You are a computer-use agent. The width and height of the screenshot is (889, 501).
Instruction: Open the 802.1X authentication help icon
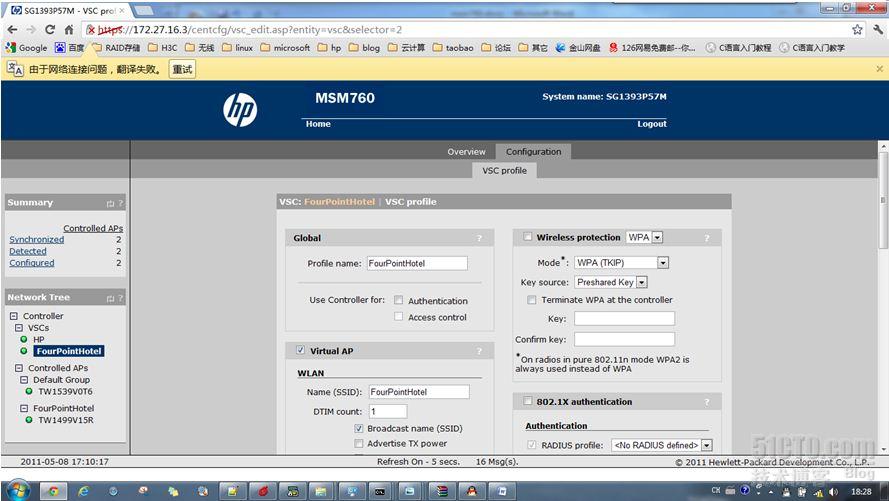(x=706, y=402)
